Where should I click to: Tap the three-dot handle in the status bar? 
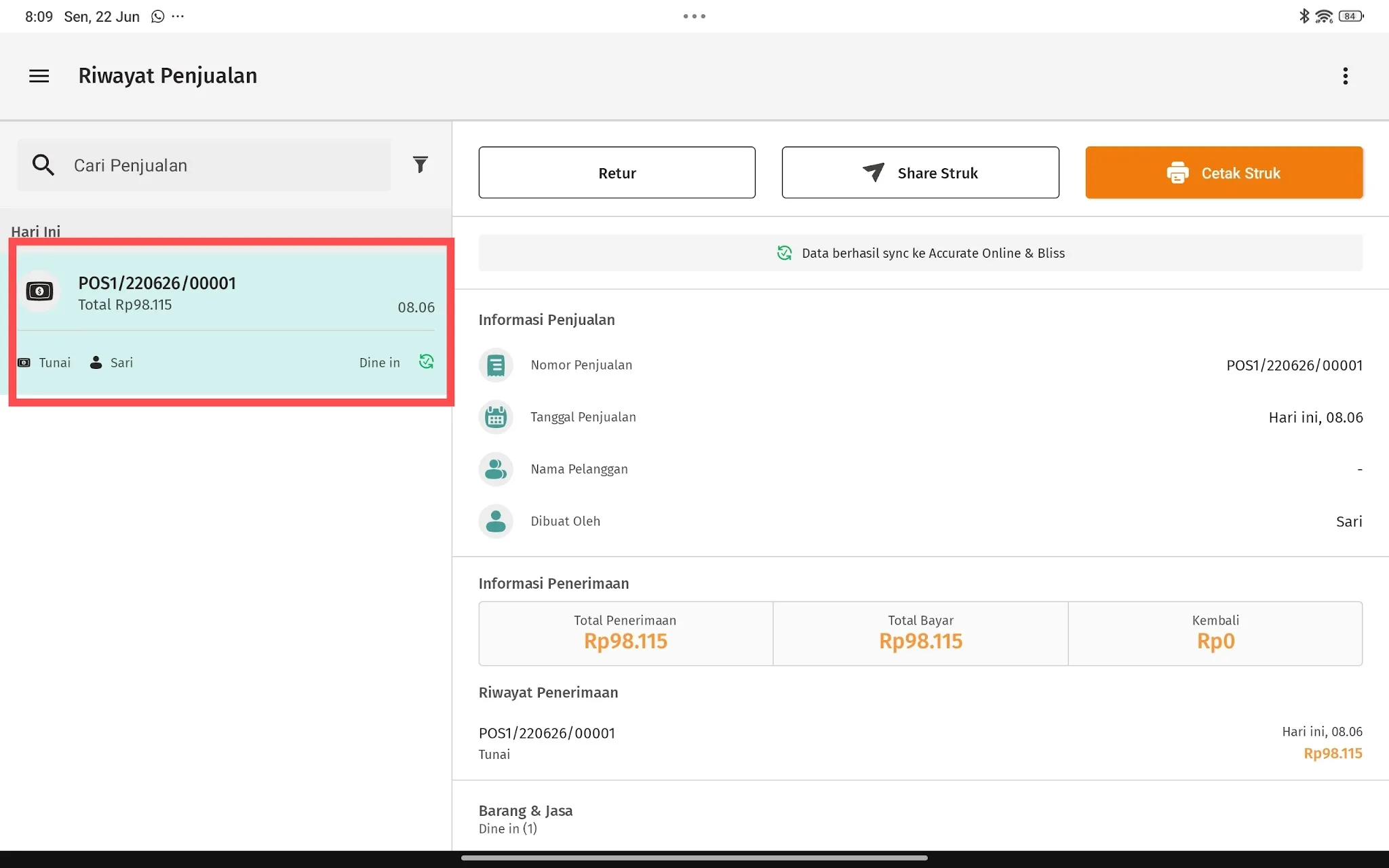(694, 16)
